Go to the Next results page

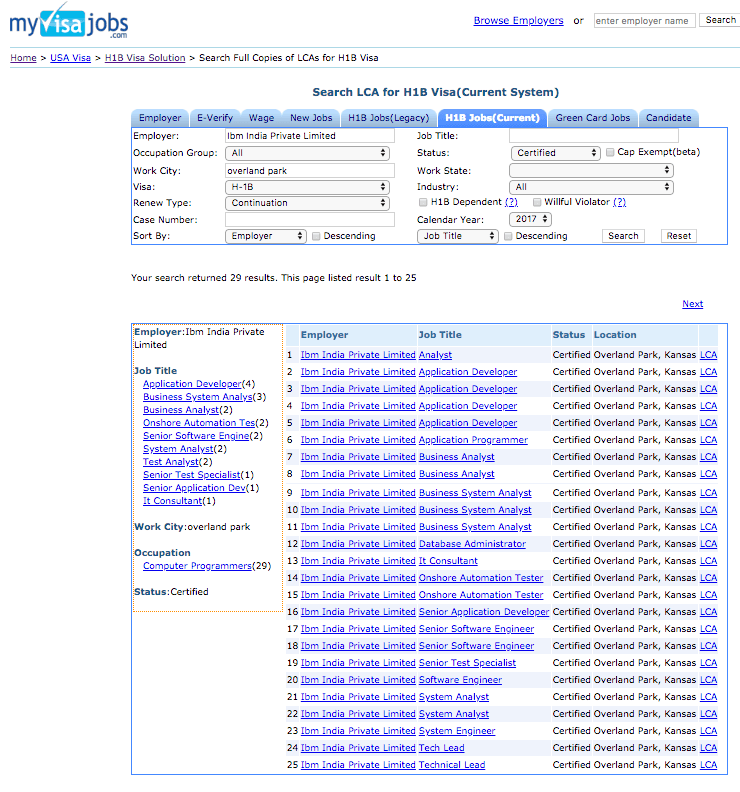pyautogui.click(x=693, y=304)
